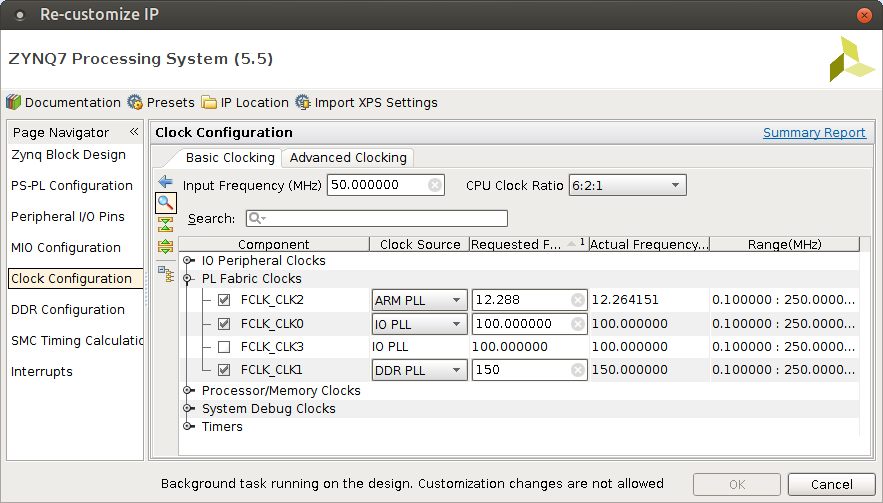The image size is (883, 503).
Task: Go to Interrupts page
Action: click(42, 372)
